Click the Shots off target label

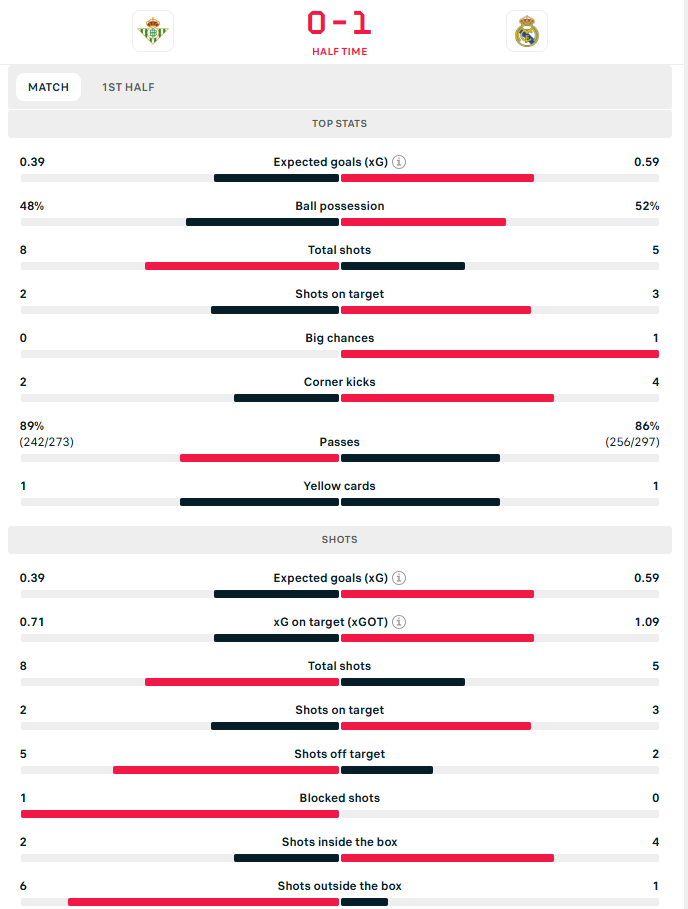[340, 754]
